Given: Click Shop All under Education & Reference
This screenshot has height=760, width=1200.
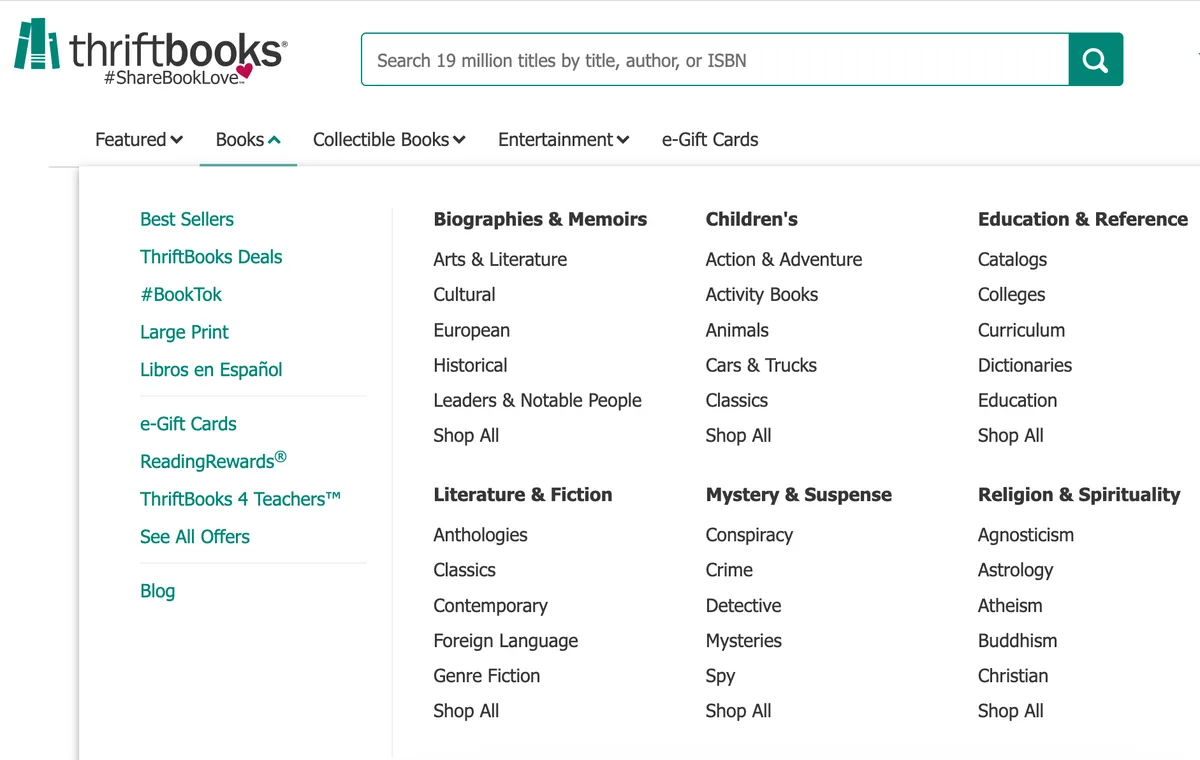Looking at the screenshot, I should coord(1010,436).
